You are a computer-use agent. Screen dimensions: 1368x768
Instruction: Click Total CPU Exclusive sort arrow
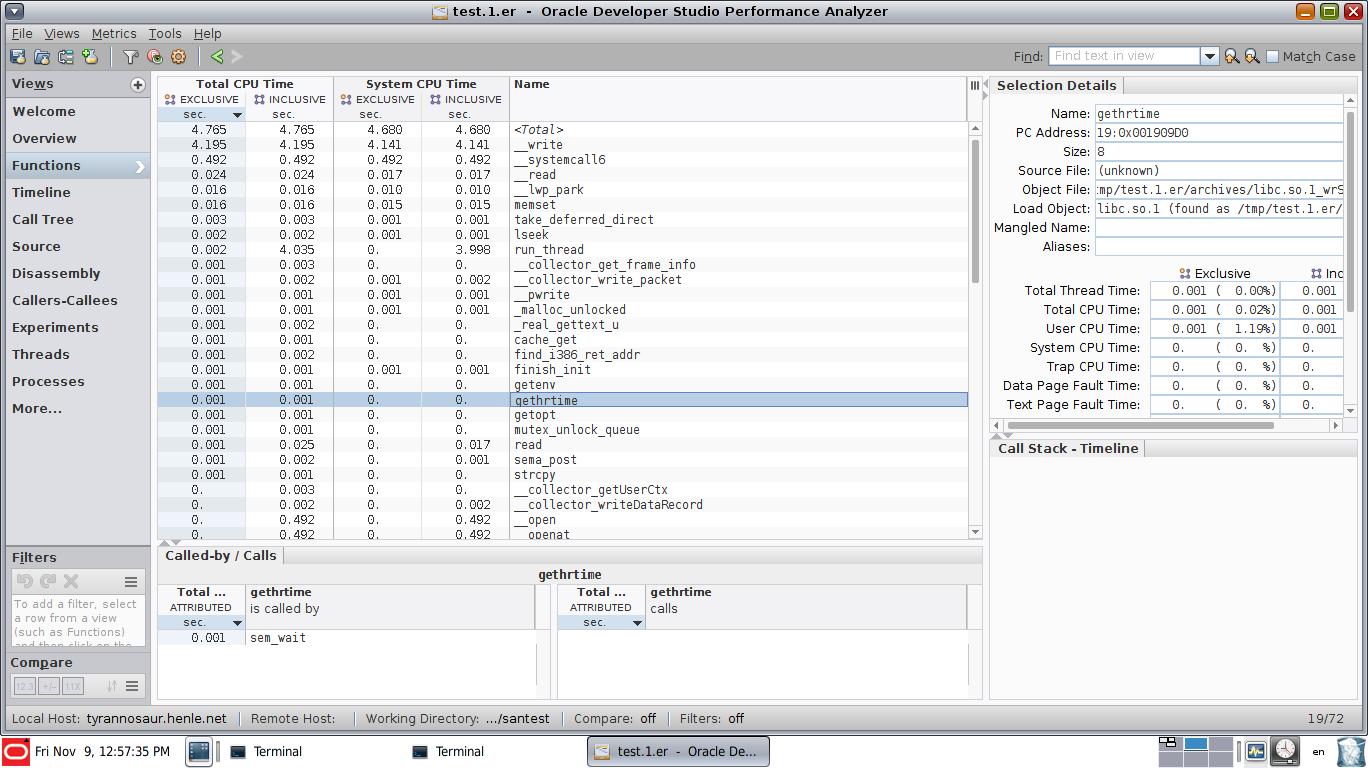[x=237, y=115]
